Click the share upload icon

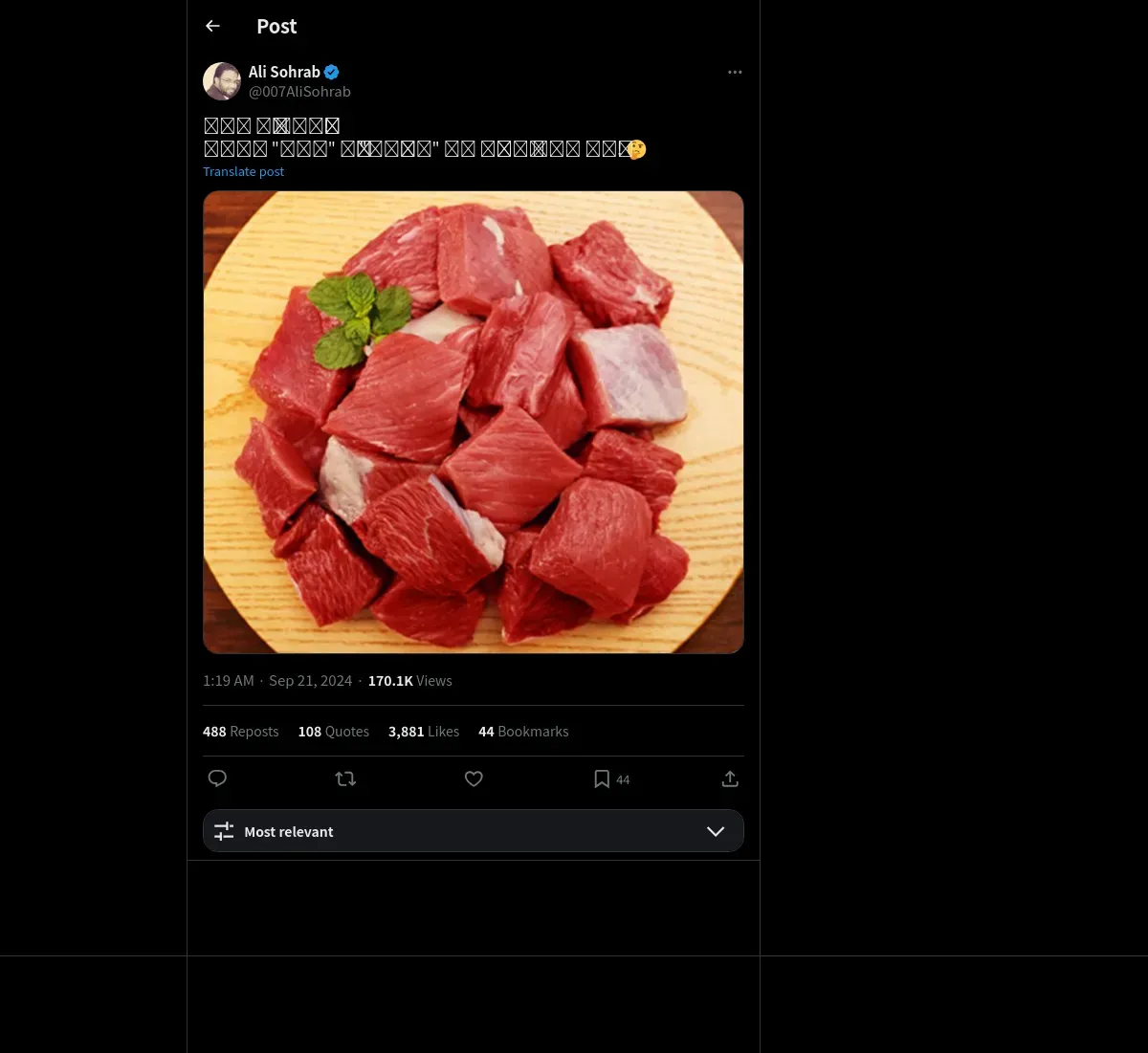(730, 779)
